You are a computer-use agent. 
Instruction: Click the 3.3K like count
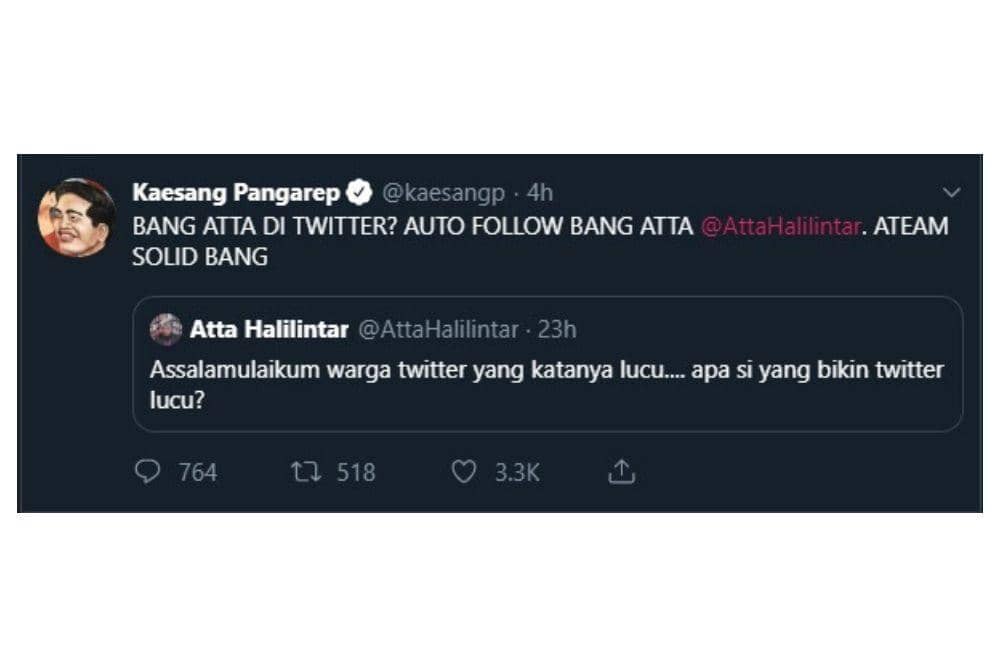[516, 471]
